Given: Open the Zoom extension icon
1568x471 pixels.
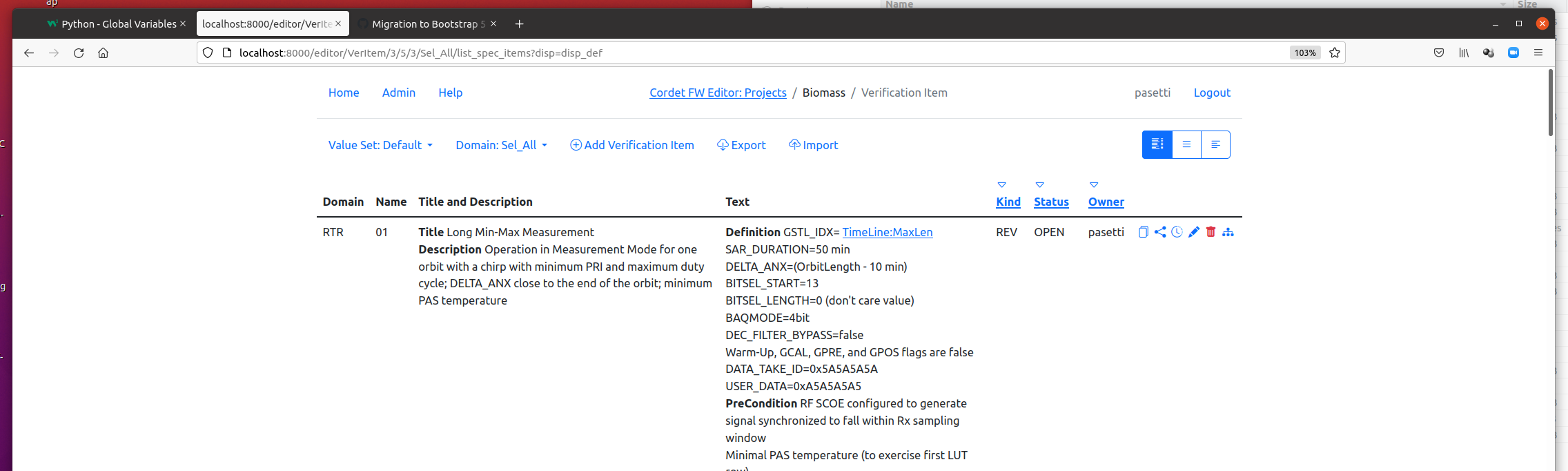Looking at the screenshot, I should 1513,52.
